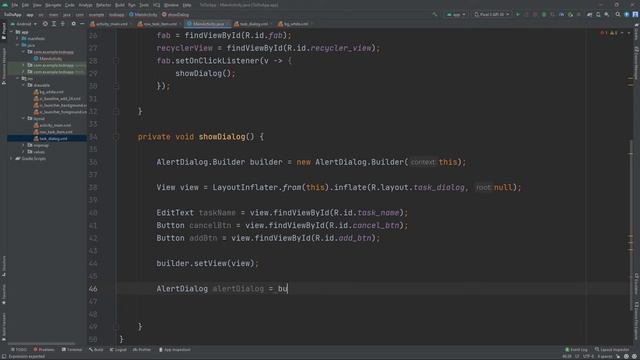Click the expand all icon in Project panel

[54, 24]
